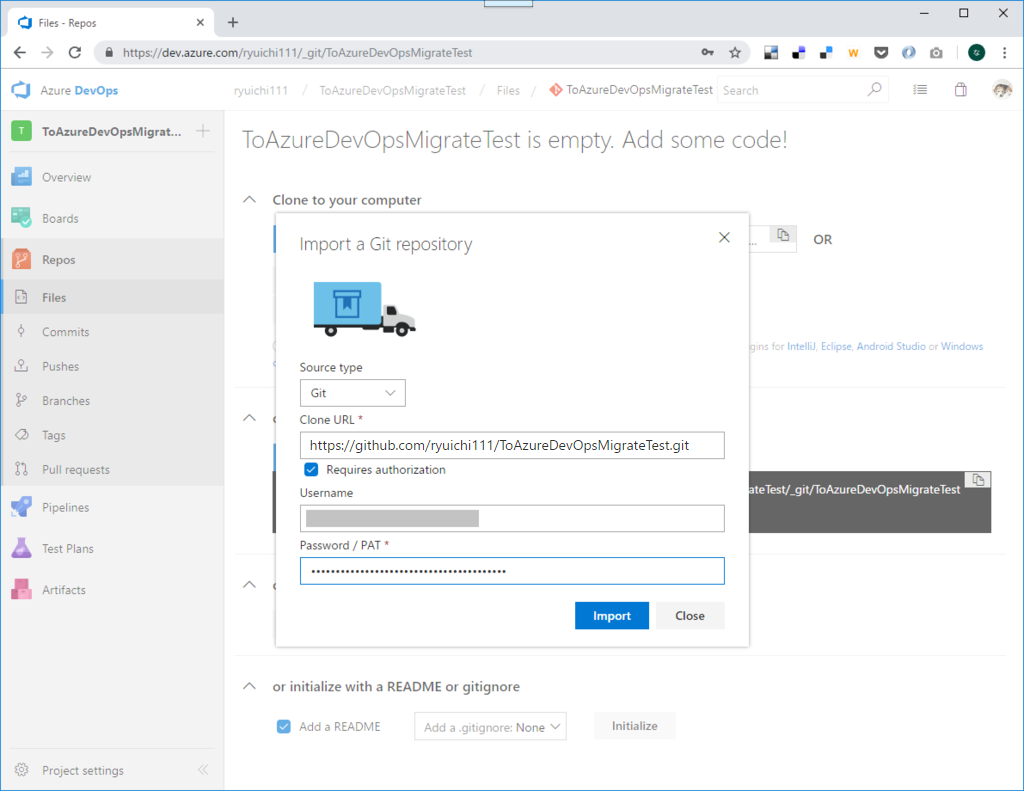Click the Clone URL input field
The height and width of the screenshot is (791, 1024).
tap(512, 445)
